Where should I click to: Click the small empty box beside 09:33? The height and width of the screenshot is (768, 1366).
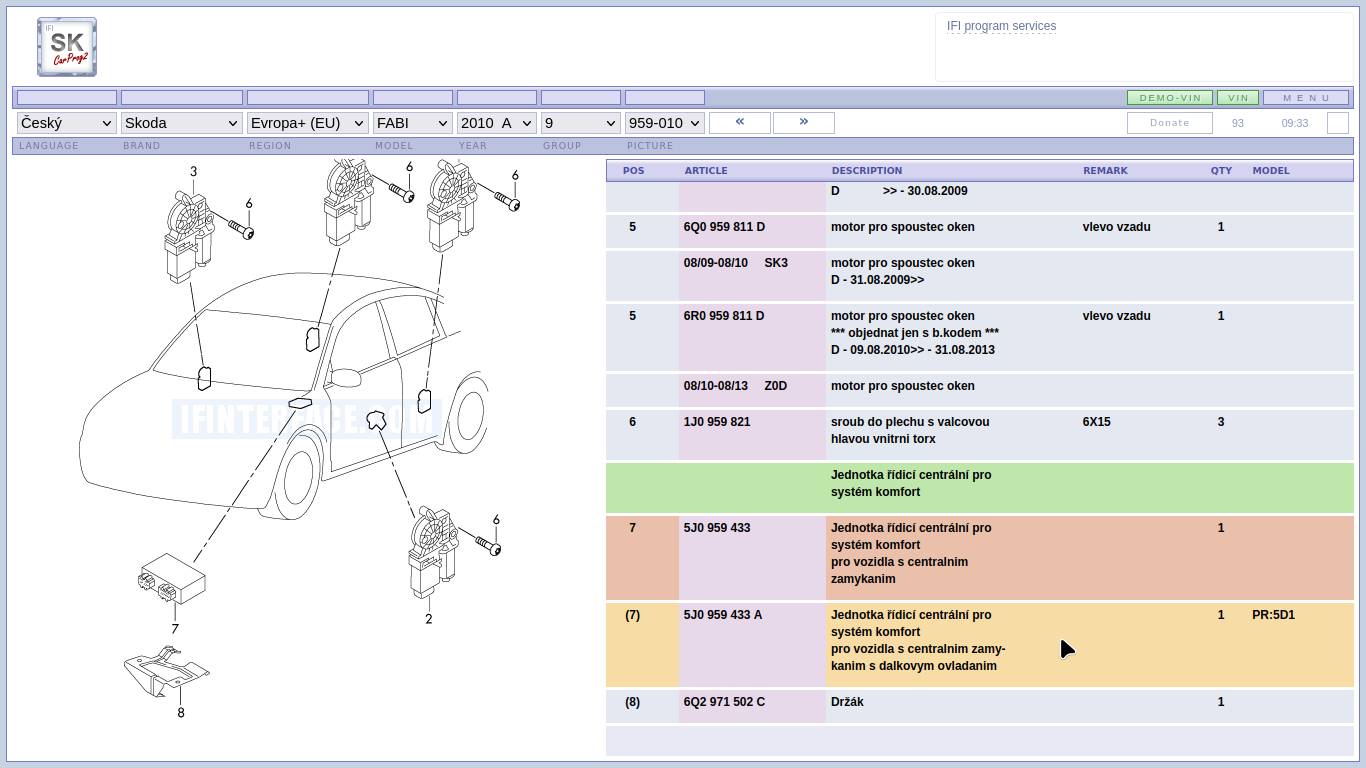[1338, 123]
